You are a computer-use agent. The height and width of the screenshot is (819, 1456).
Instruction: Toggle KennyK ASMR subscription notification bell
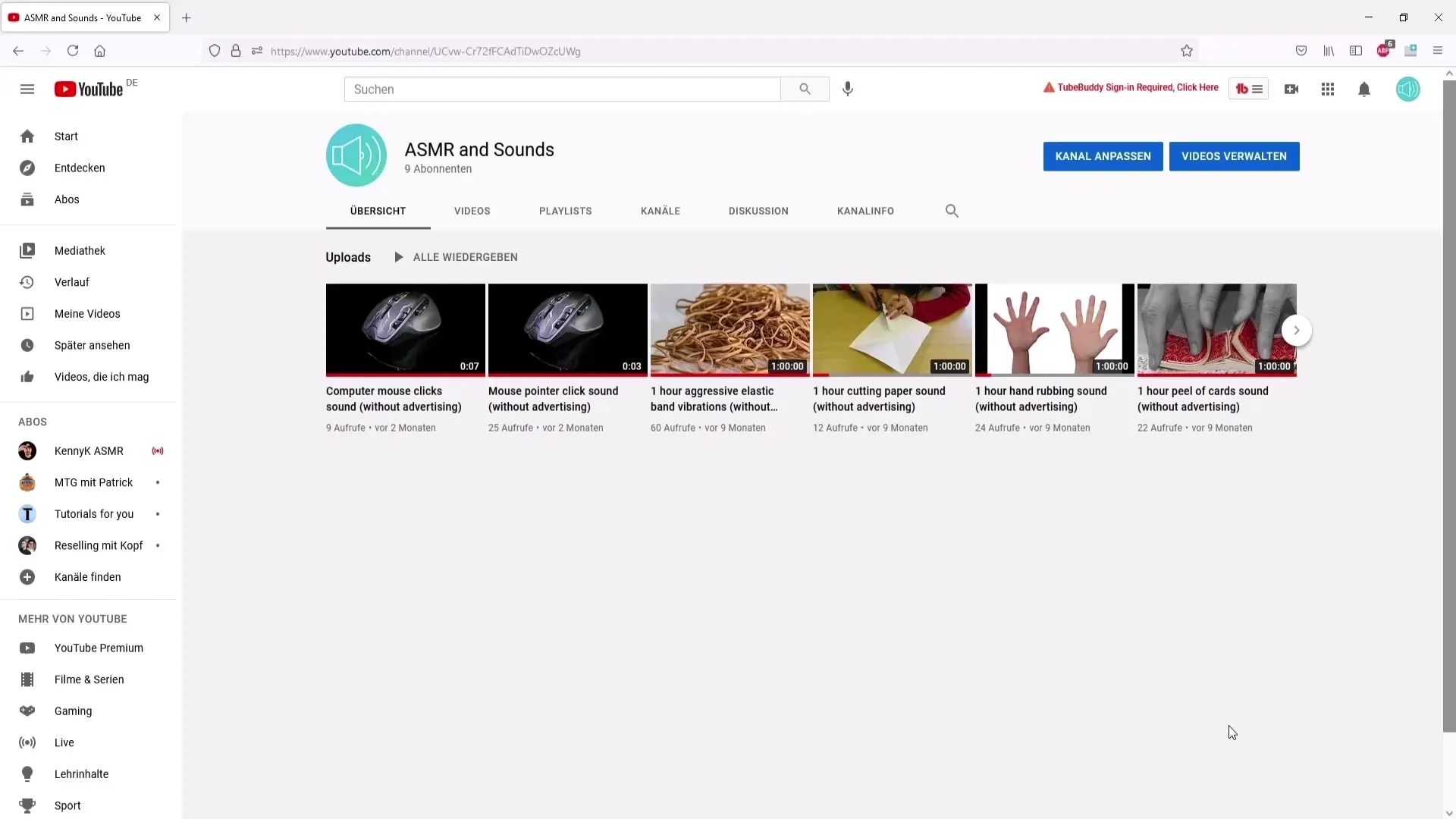pyautogui.click(x=157, y=451)
